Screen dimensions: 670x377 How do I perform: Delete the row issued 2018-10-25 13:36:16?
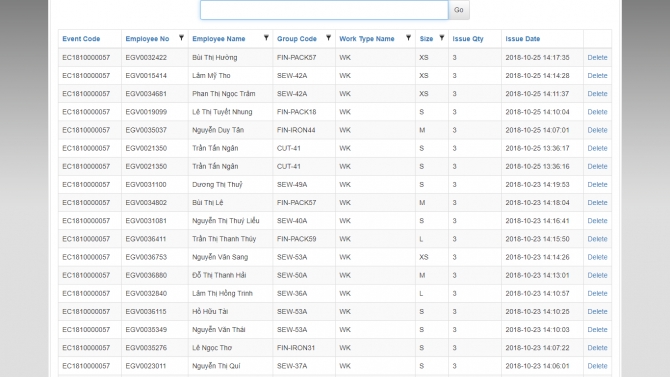tap(597, 166)
